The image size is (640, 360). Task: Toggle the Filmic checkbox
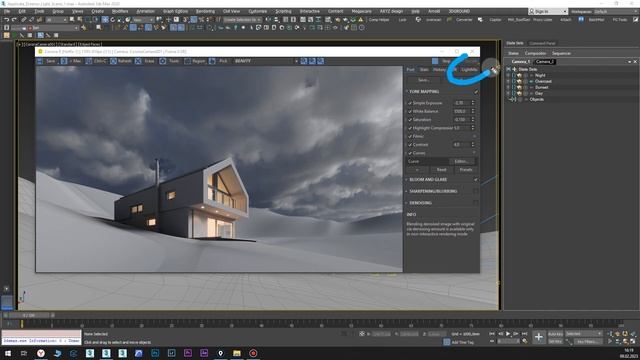click(410, 136)
